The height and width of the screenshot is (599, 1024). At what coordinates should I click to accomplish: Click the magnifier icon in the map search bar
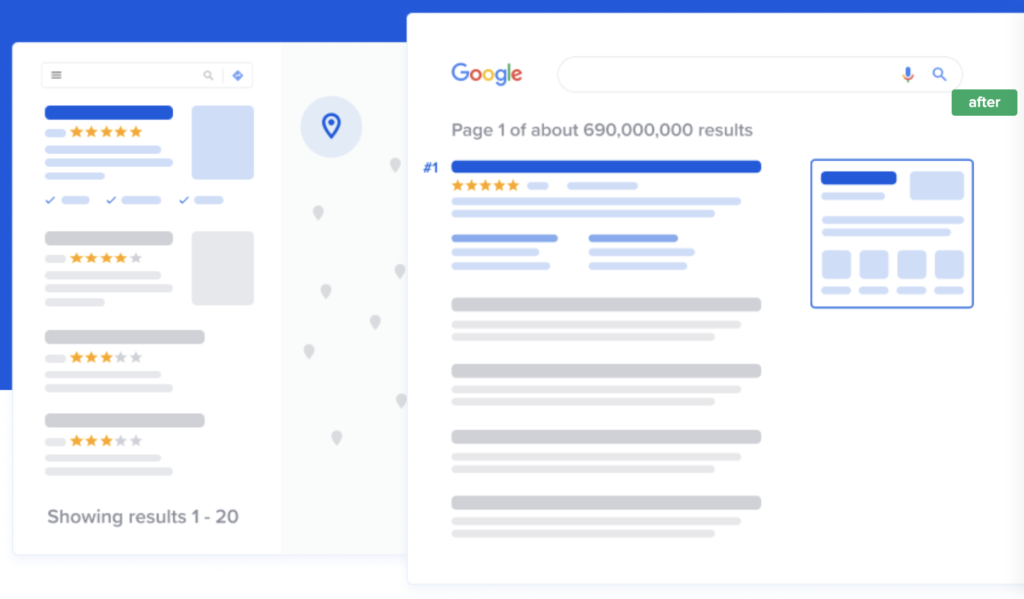click(208, 75)
